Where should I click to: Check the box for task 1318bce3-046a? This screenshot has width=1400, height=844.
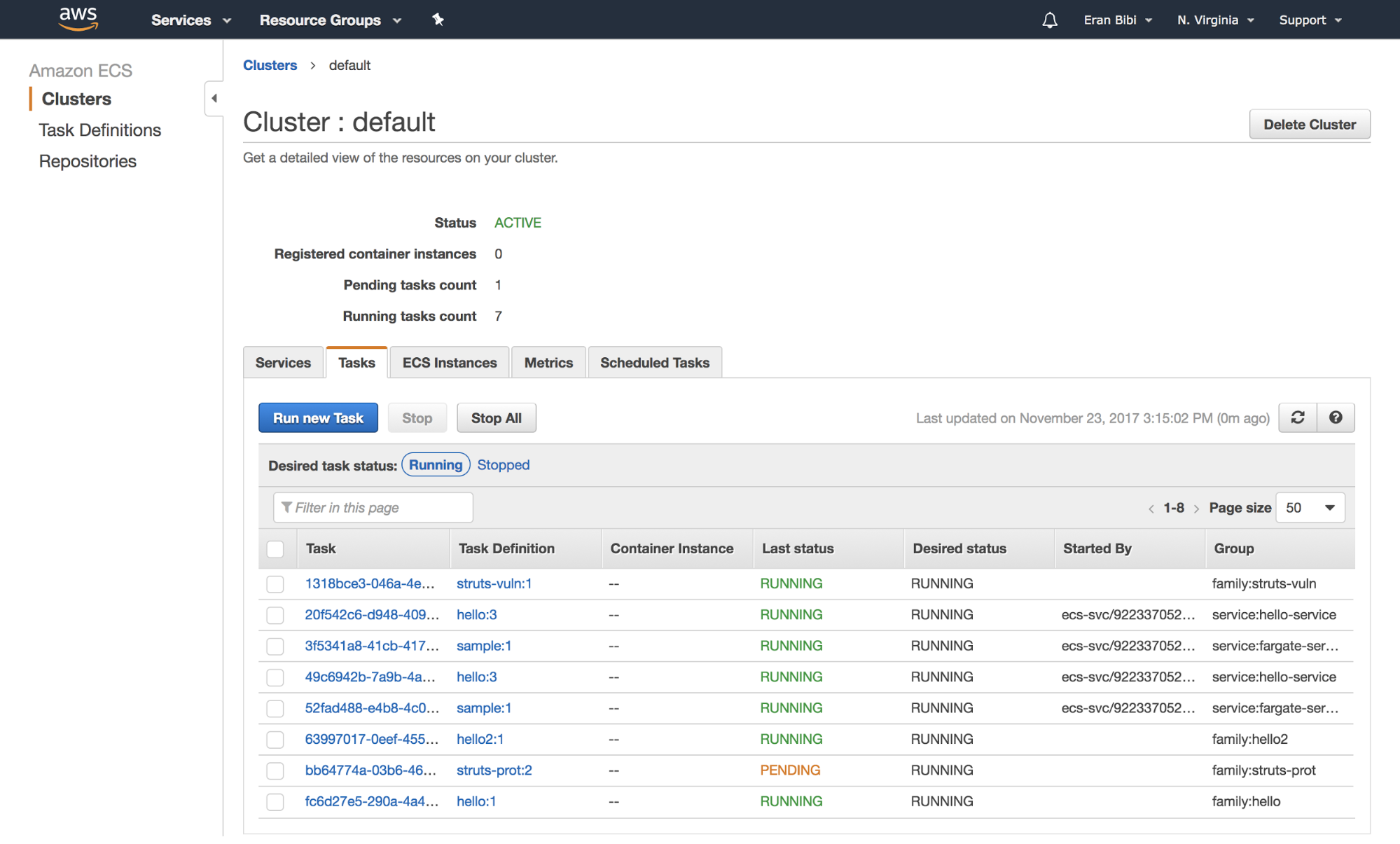click(275, 584)
